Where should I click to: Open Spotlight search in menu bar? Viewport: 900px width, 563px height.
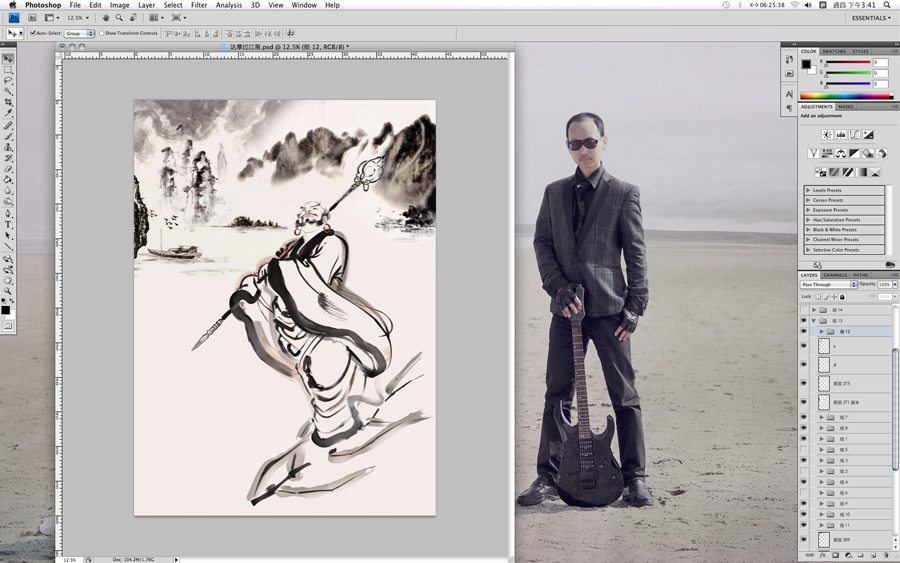click(x=887, y=5)
